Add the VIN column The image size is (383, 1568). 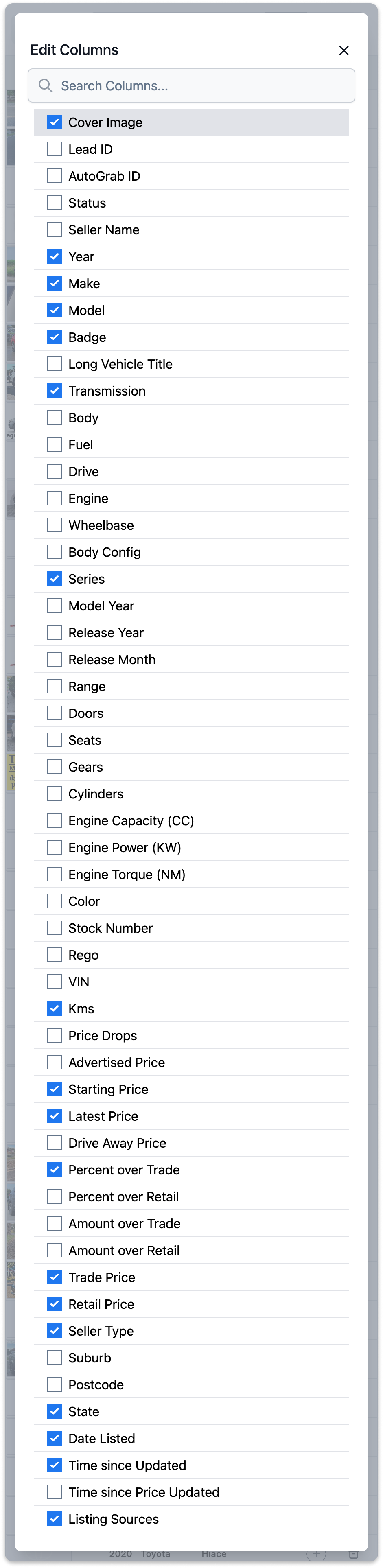click(55, 981)
